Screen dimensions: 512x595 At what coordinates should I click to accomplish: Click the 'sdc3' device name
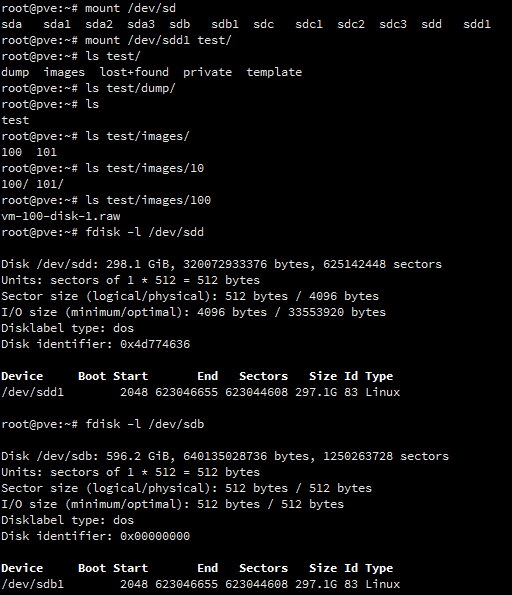(393, 24)
